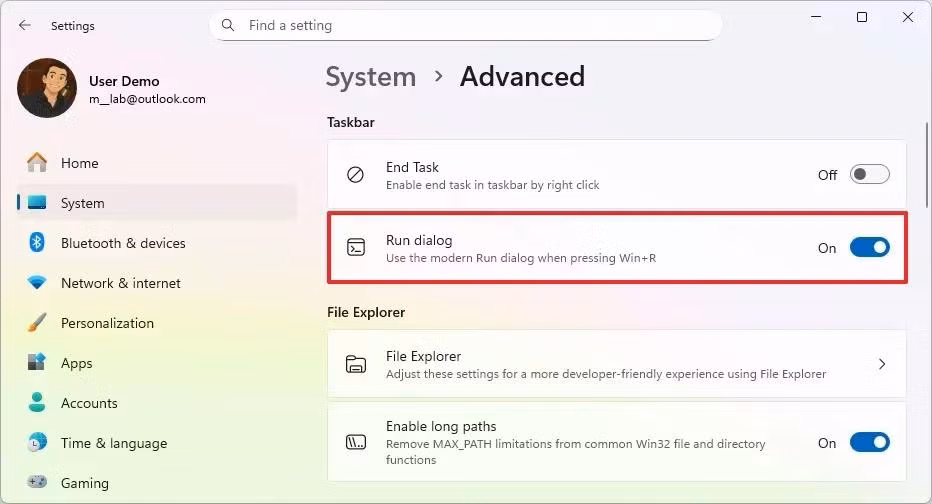Click the User Demo account name
Viewport: 932px width, 504px height.
point(124,81)
